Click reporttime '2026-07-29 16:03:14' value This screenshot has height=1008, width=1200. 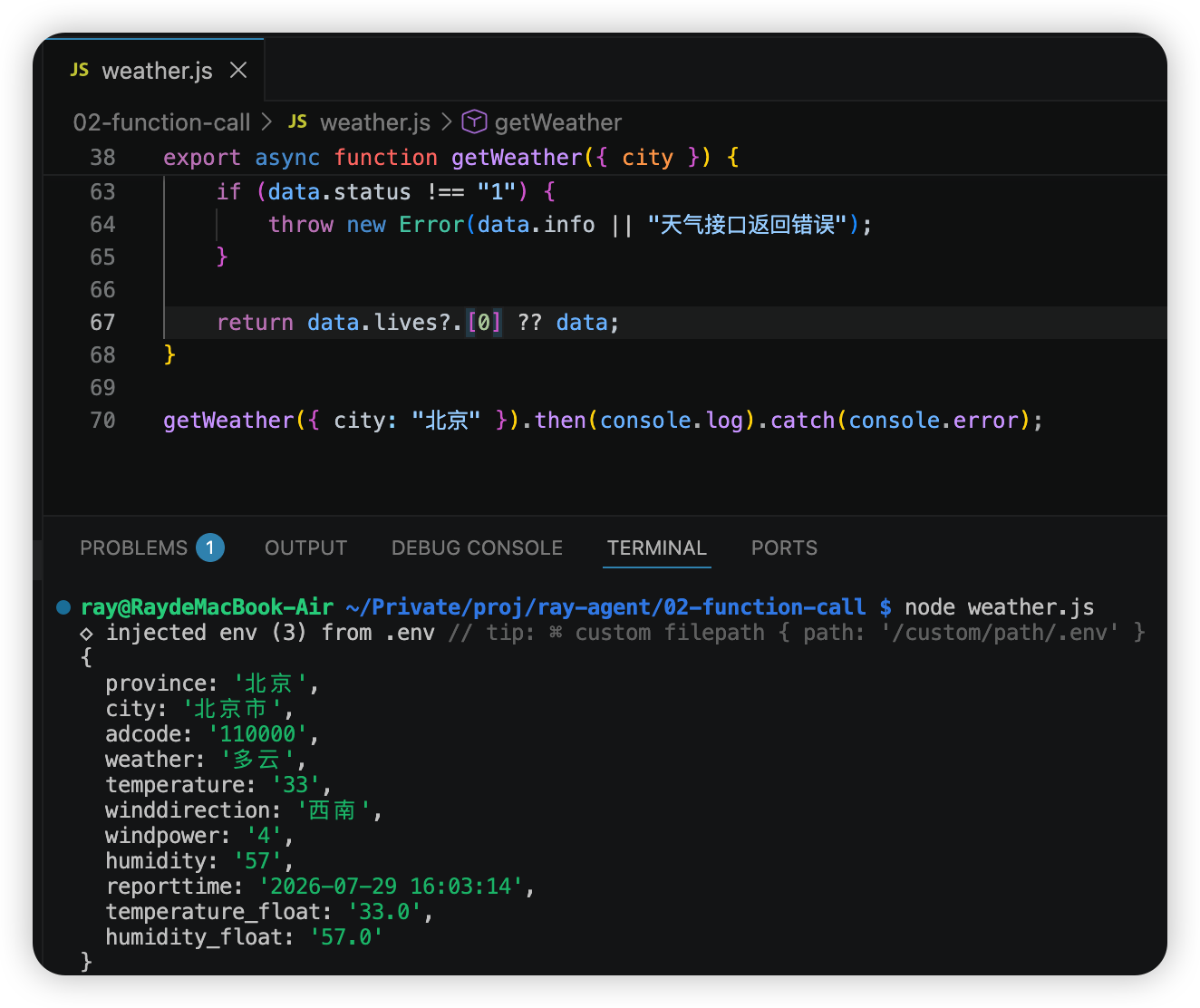point(392,886)
